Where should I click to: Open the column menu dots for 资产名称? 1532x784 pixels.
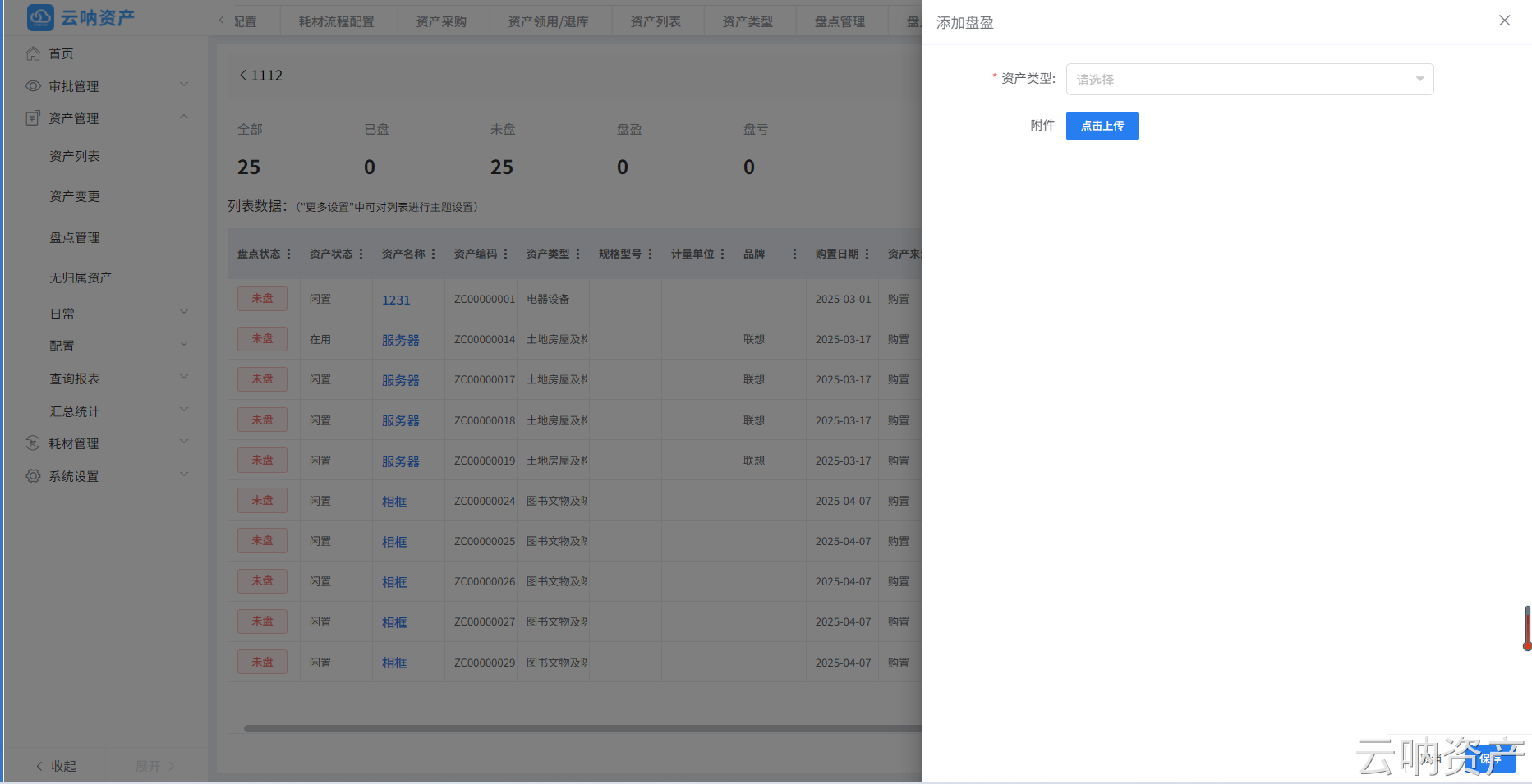click(x=433, y=254)
